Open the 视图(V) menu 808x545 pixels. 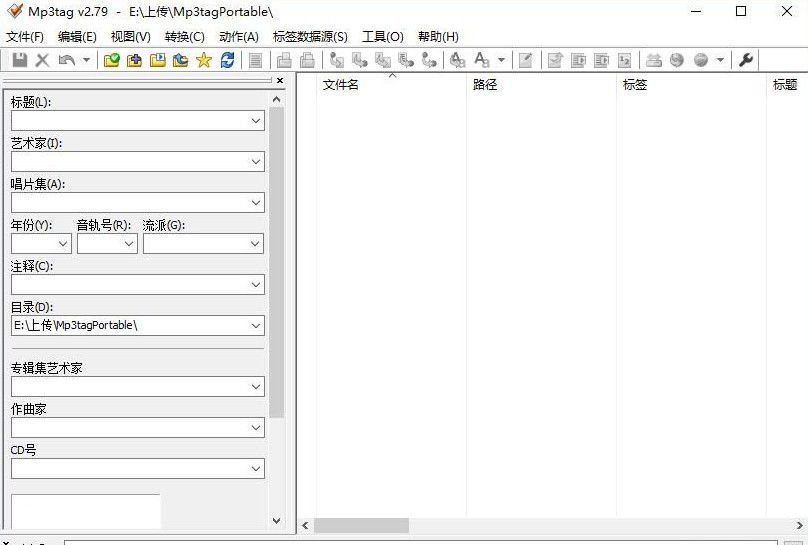131,37
